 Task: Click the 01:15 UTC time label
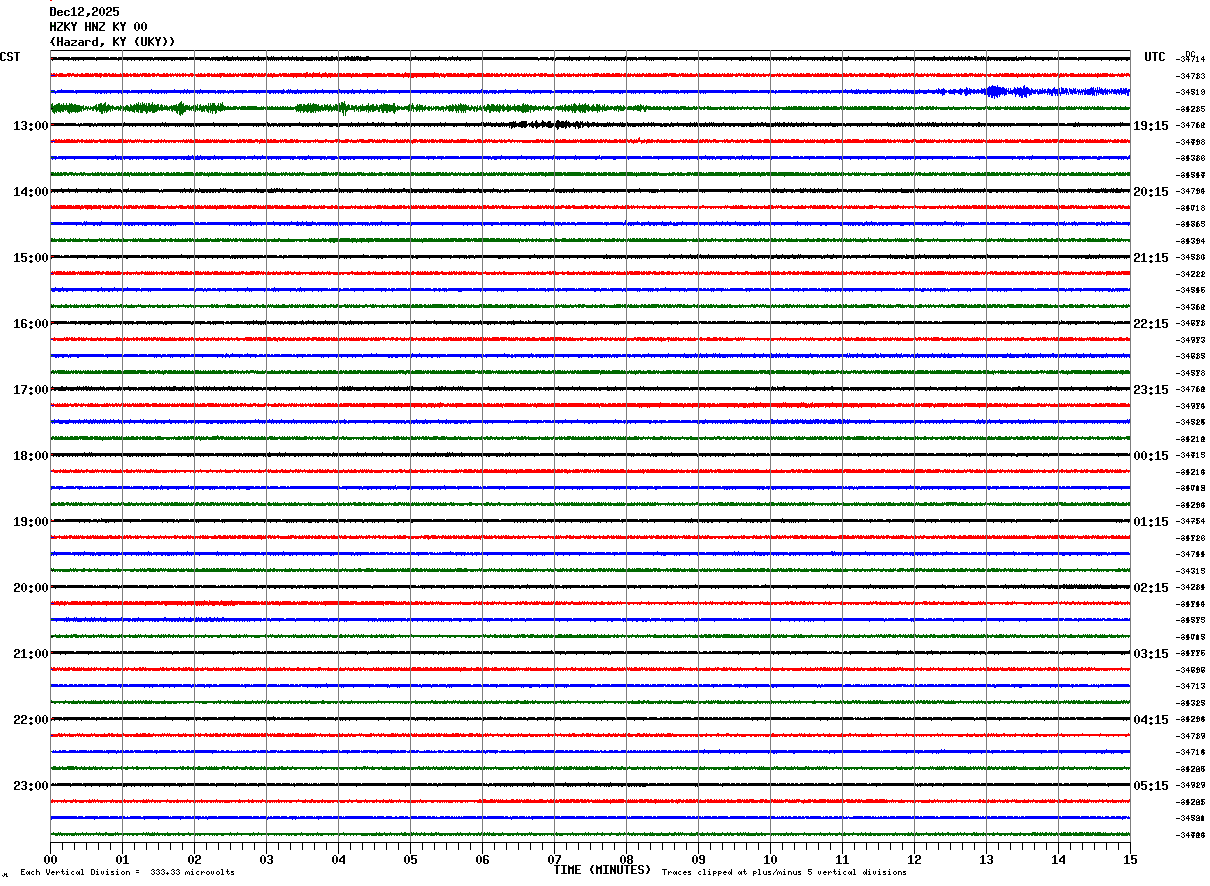point(1151,522)
